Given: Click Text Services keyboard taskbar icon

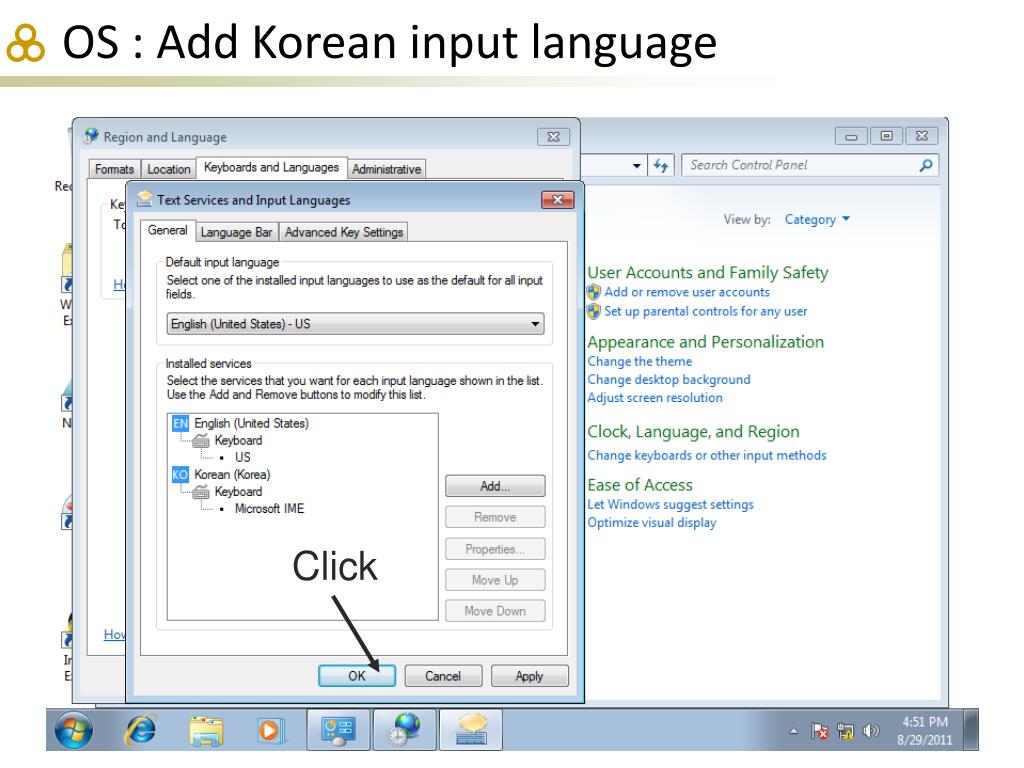Looking at the screenshot, I should click(x=472, y=729).
